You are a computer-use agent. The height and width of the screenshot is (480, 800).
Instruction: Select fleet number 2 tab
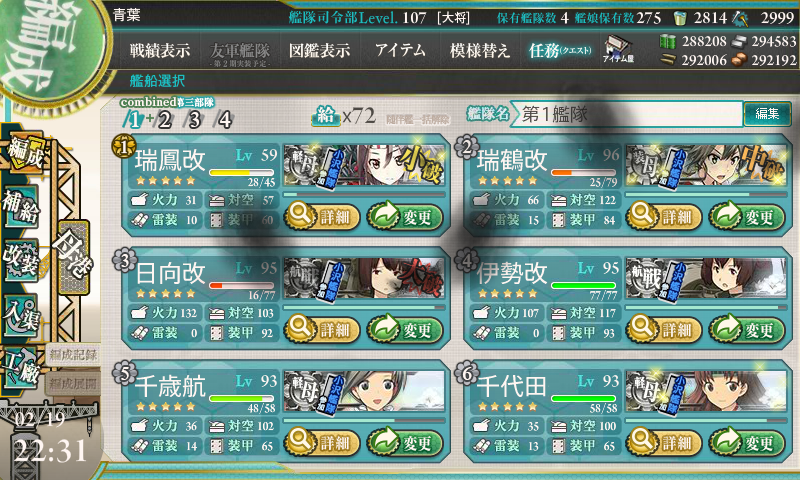pos(164,120)
